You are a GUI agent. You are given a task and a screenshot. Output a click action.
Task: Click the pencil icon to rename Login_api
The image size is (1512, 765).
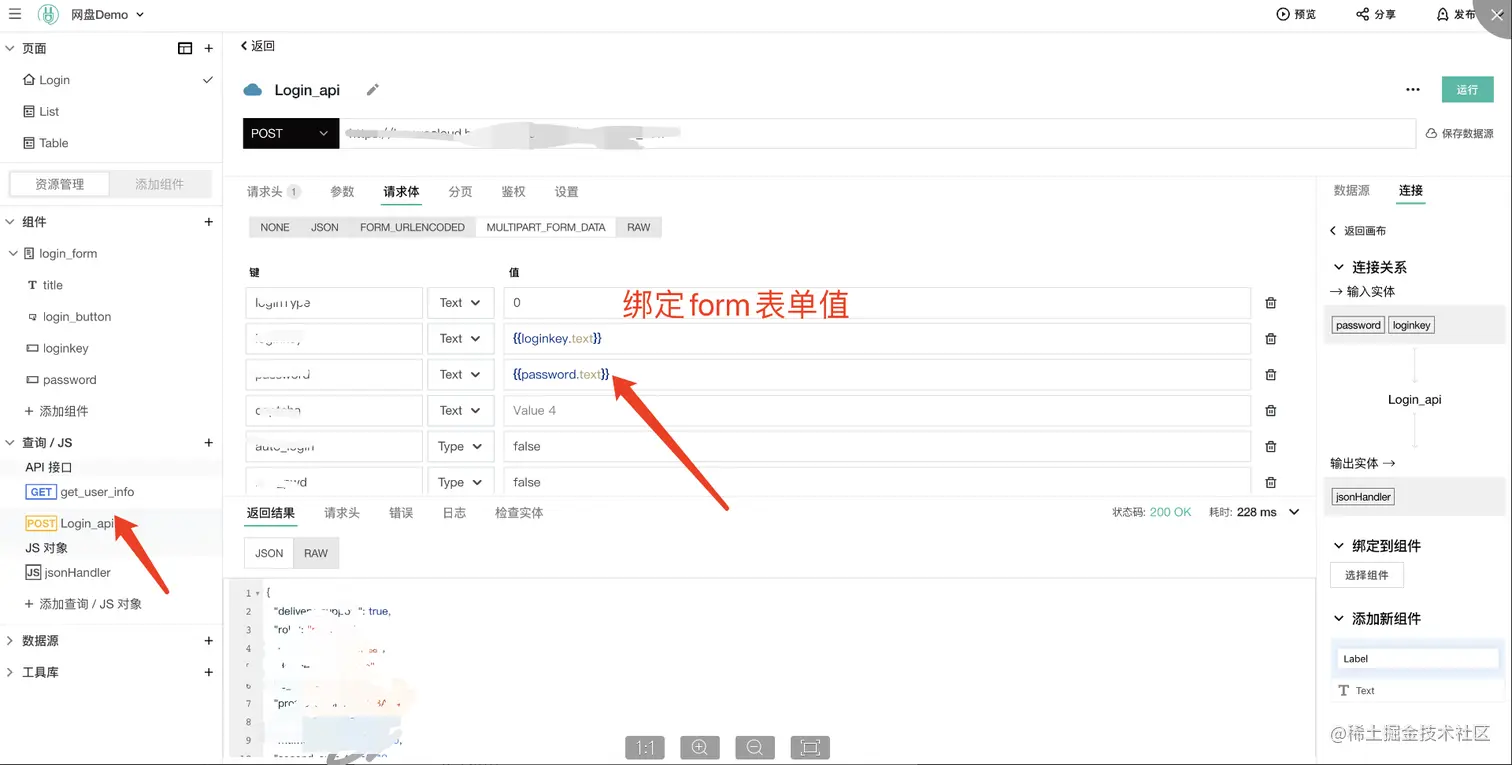pos(371,89)
